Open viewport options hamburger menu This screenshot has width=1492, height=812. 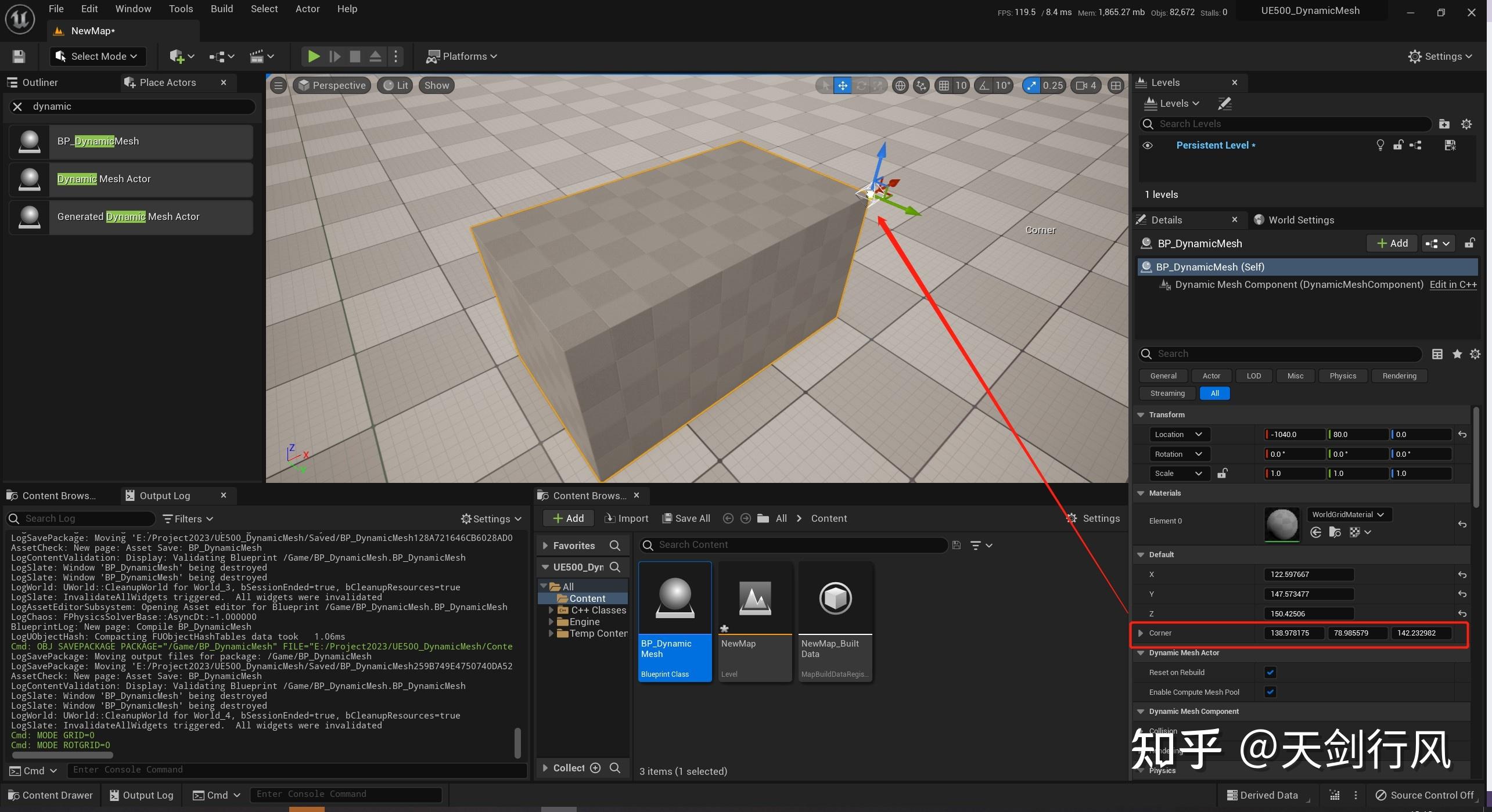[x=279, y=86]
